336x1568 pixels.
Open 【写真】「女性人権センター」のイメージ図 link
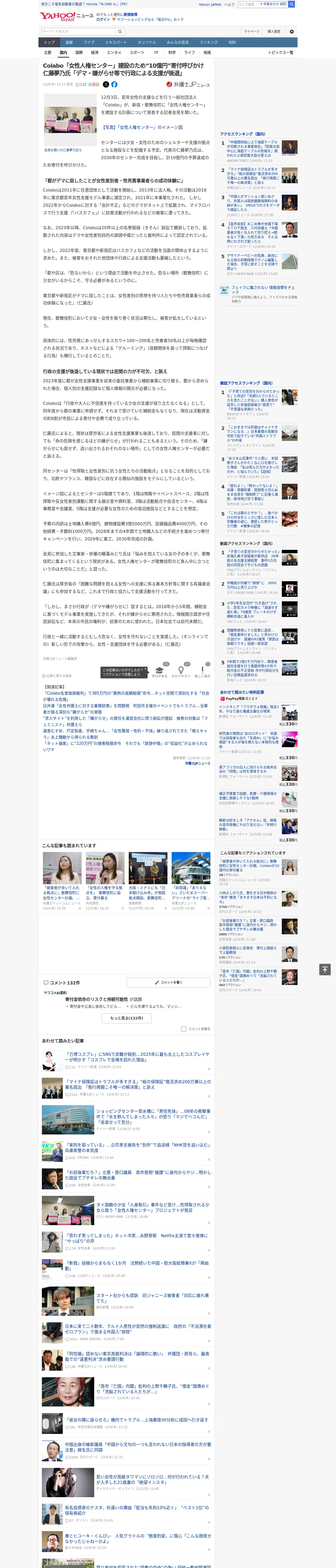click(x=142, y=127)
